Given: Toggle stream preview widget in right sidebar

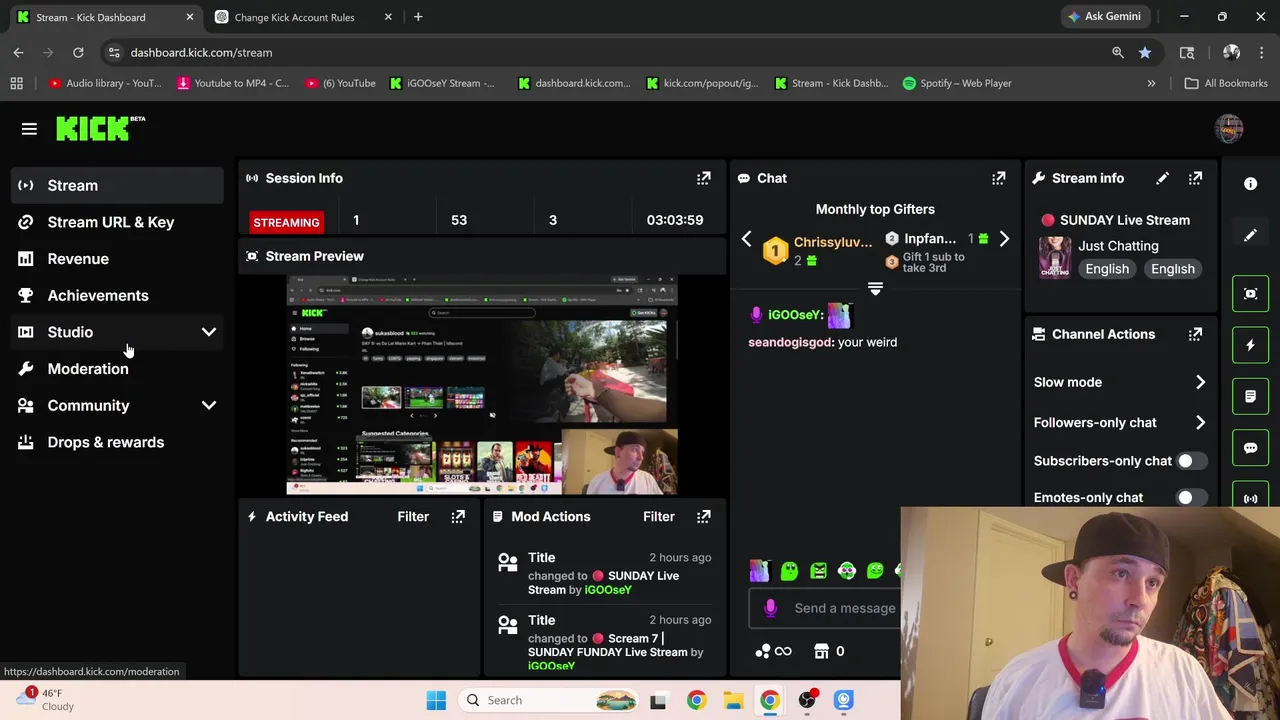Looking at the screenshot, I should click(1250, 294).
